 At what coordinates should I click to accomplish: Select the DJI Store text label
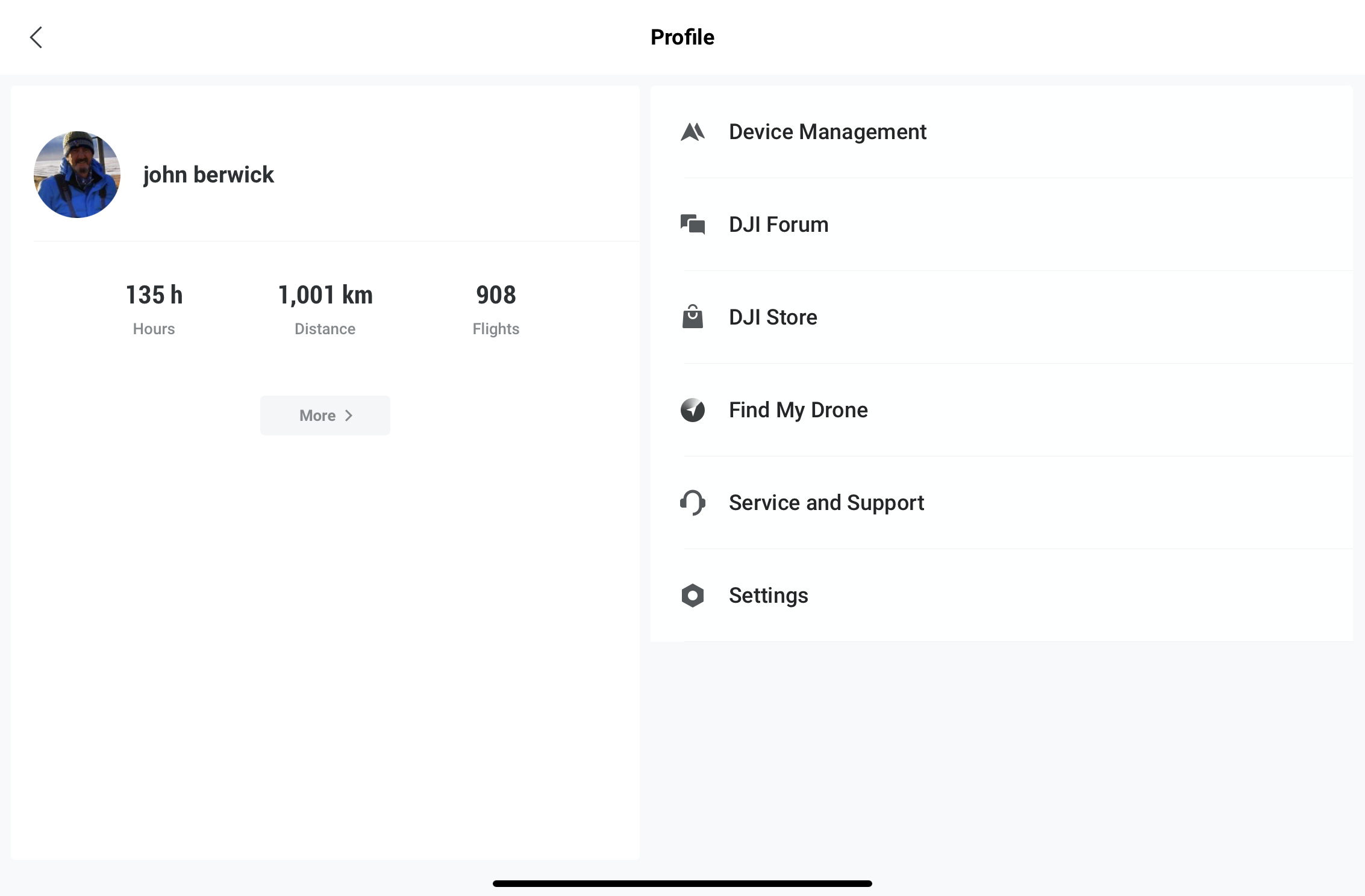tap(773, 317)
